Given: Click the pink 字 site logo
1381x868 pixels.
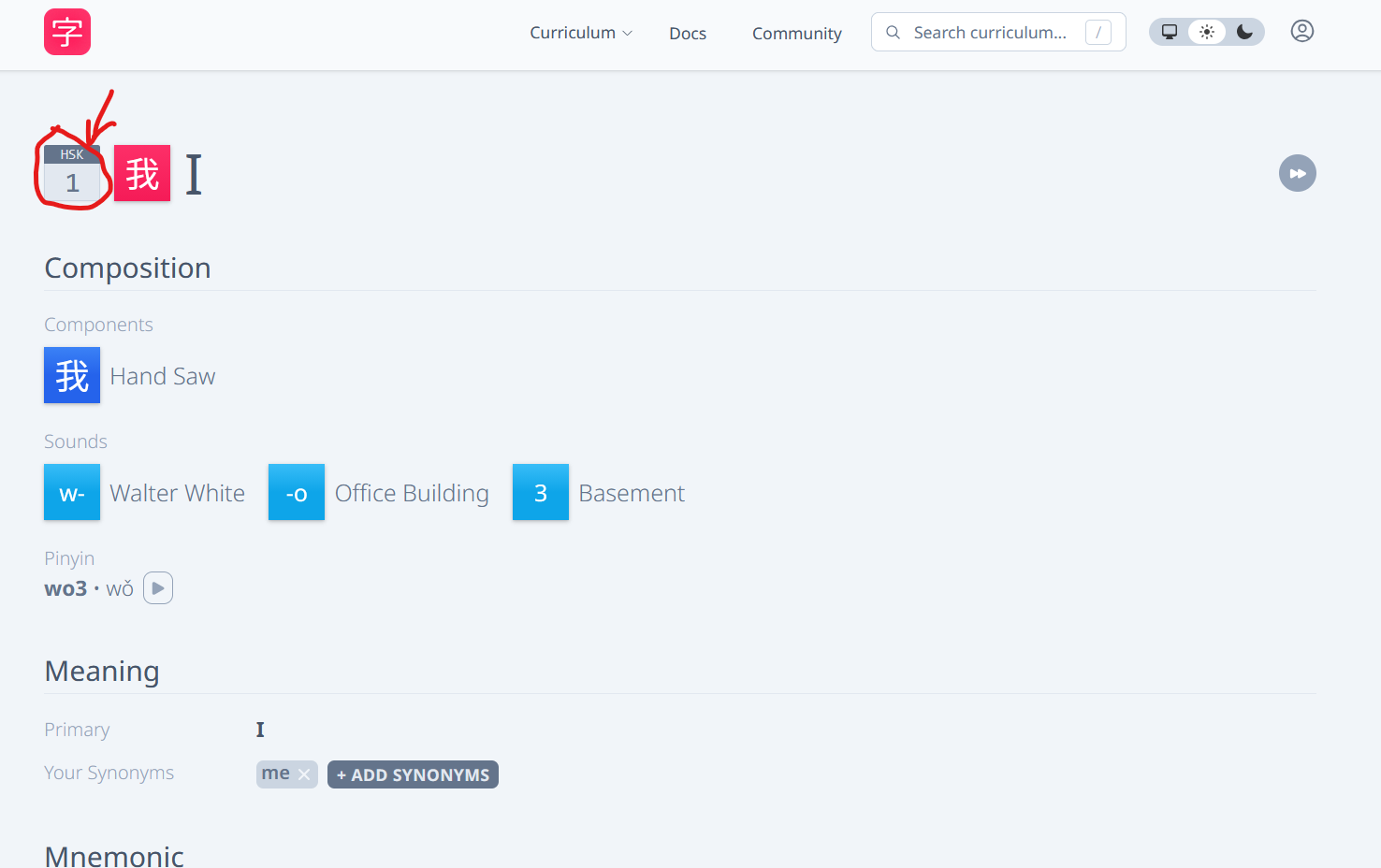Looking at the screenshot, I should 67,32.
